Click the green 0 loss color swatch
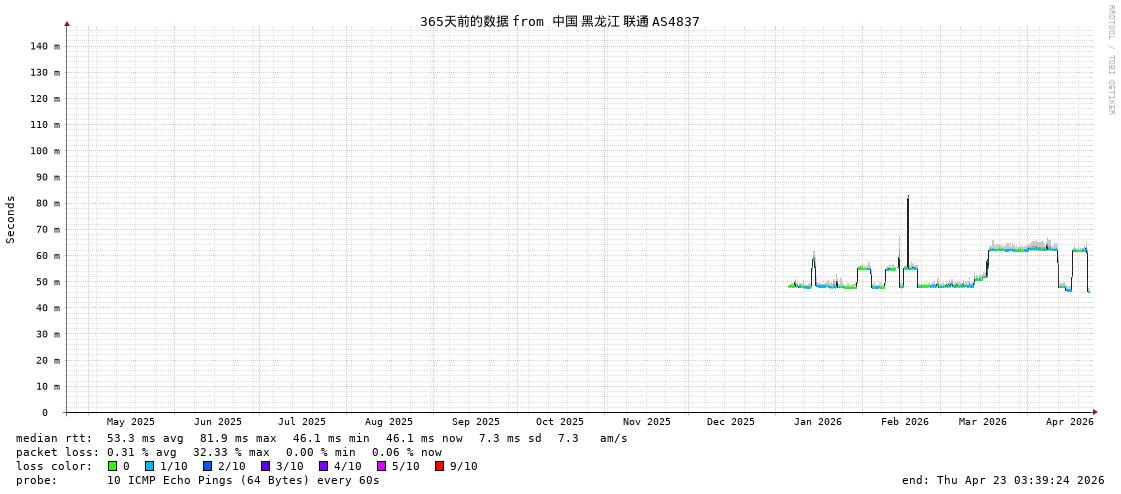1121x494 pixels. click(112, 466)
